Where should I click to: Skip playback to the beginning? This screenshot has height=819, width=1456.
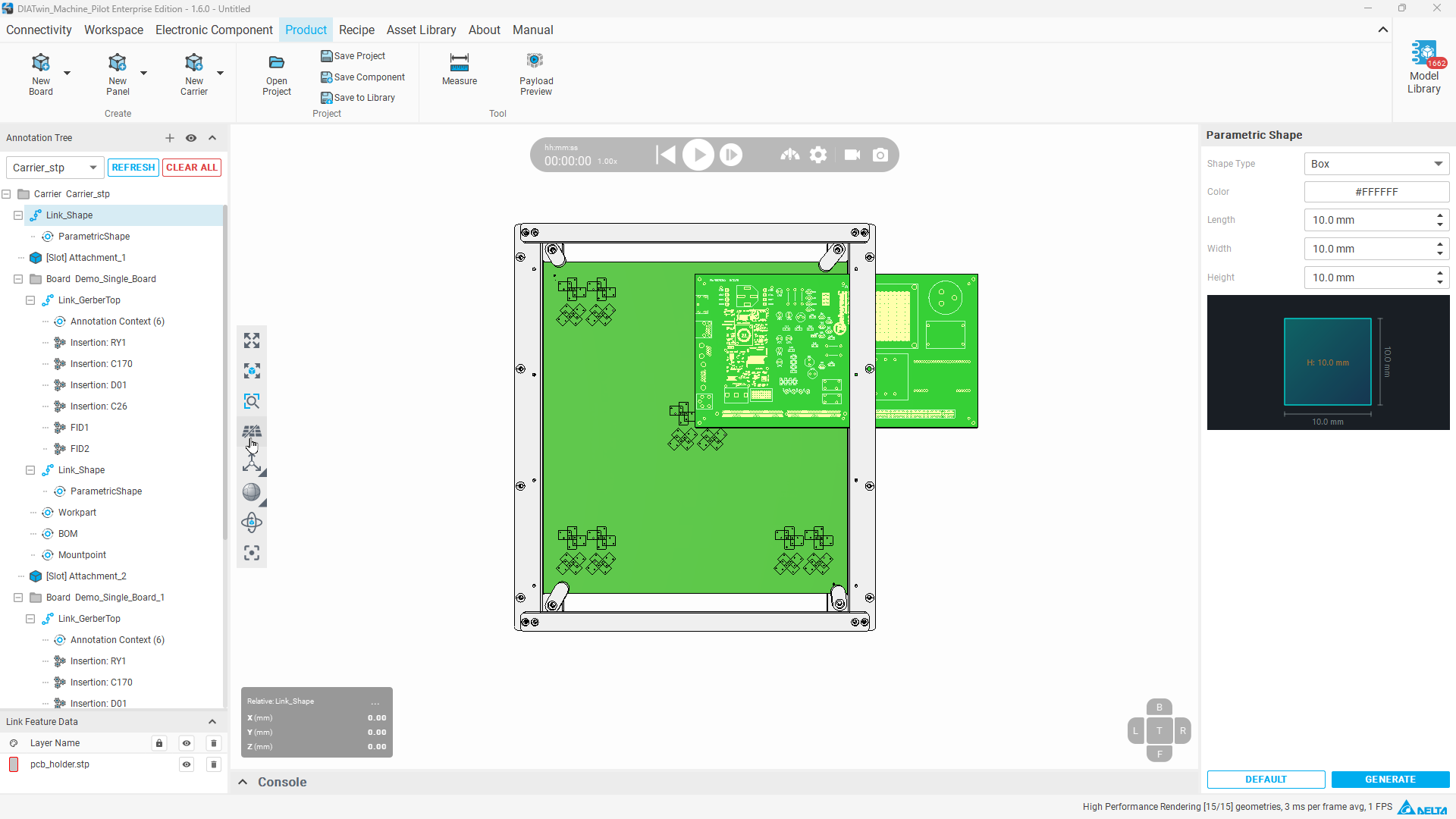coord(665,155)
